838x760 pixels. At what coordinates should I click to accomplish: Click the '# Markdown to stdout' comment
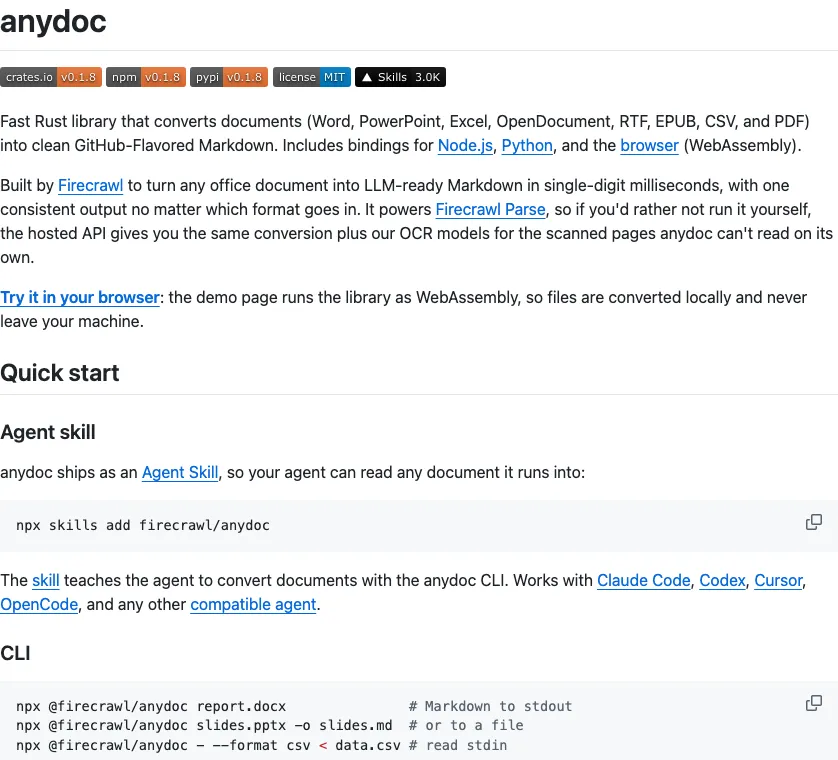point(490,707)
